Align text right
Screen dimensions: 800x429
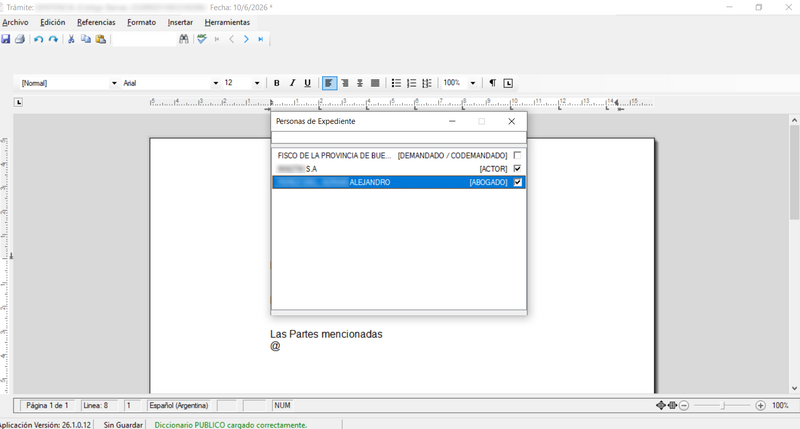coord(345,83)
